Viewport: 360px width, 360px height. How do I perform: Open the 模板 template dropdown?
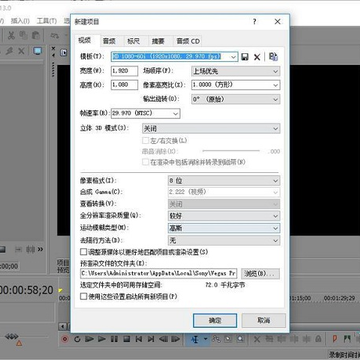pos(233,57)
